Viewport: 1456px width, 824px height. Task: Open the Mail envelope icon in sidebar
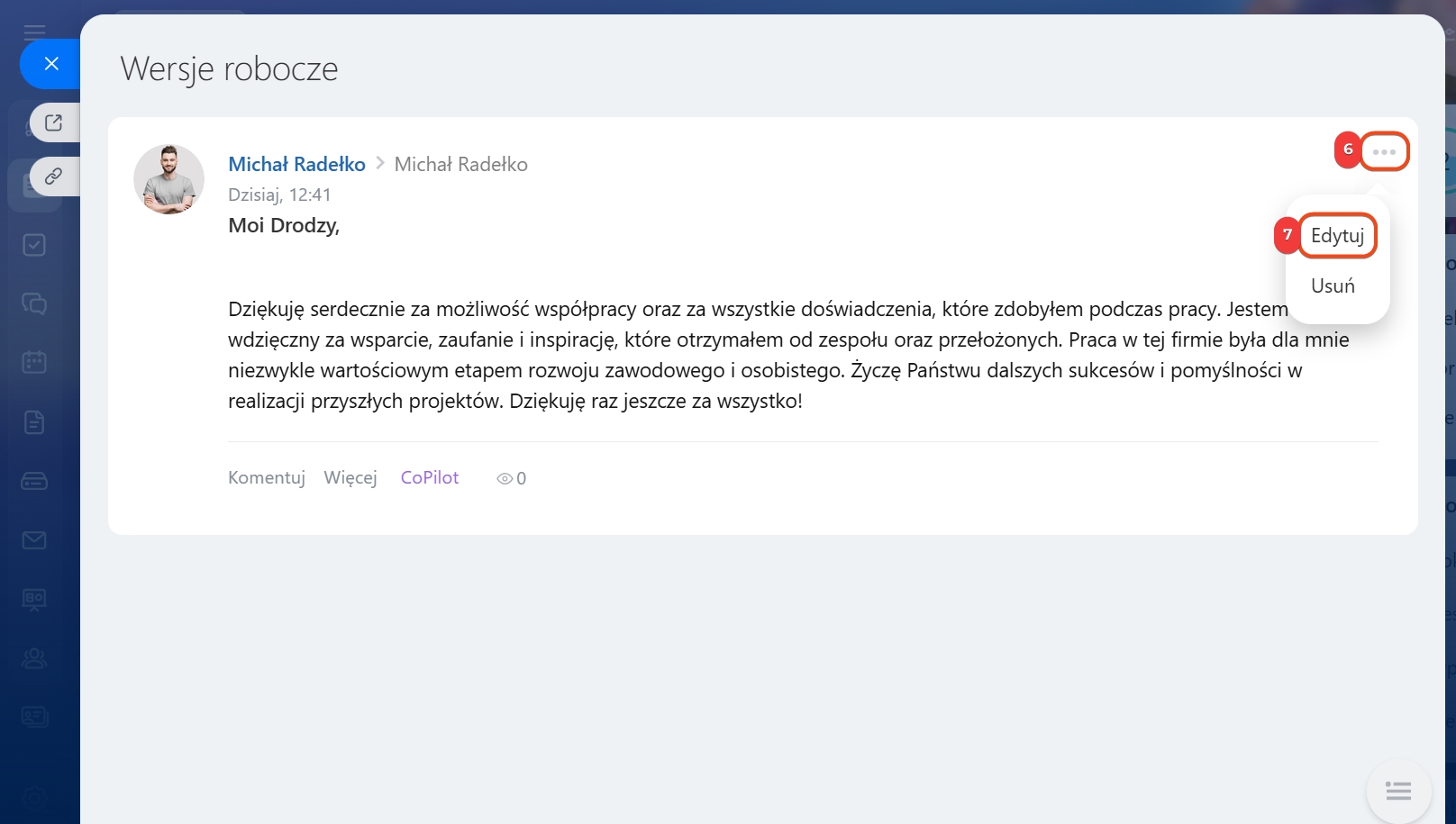point(34,540)
